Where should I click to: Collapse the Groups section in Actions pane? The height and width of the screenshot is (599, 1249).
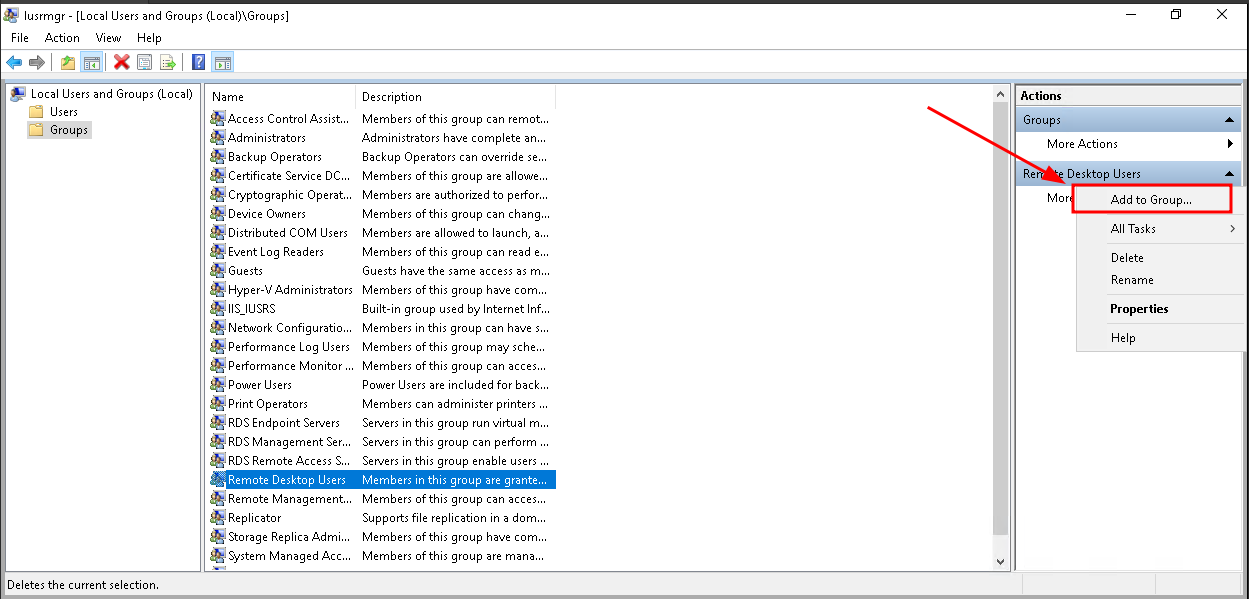tap(1230, 120)
